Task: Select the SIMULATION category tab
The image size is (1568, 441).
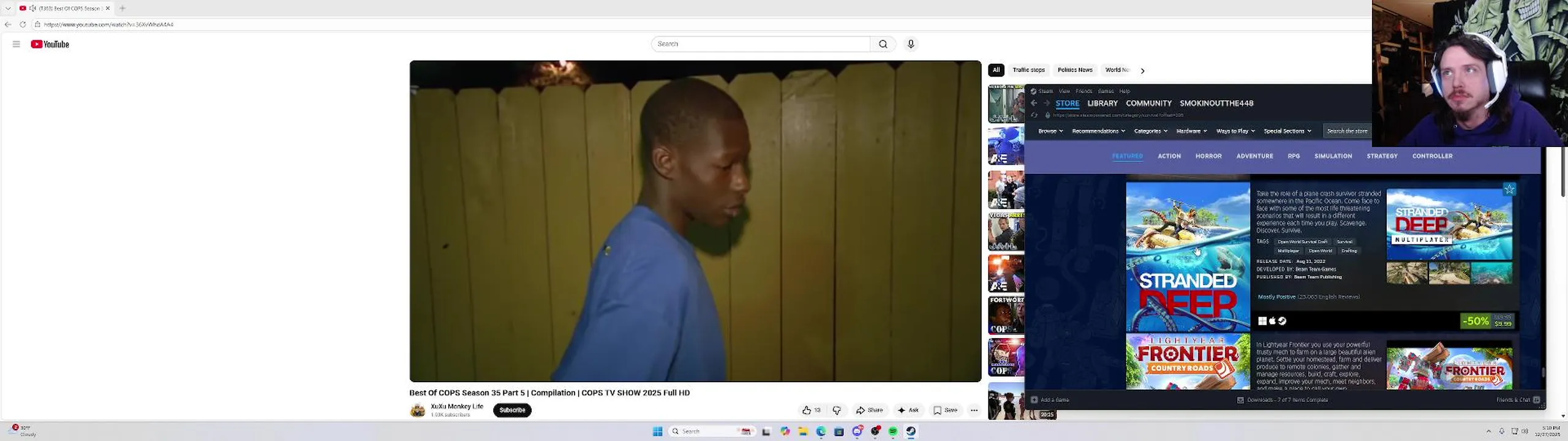Action: tap(1333, 156)
